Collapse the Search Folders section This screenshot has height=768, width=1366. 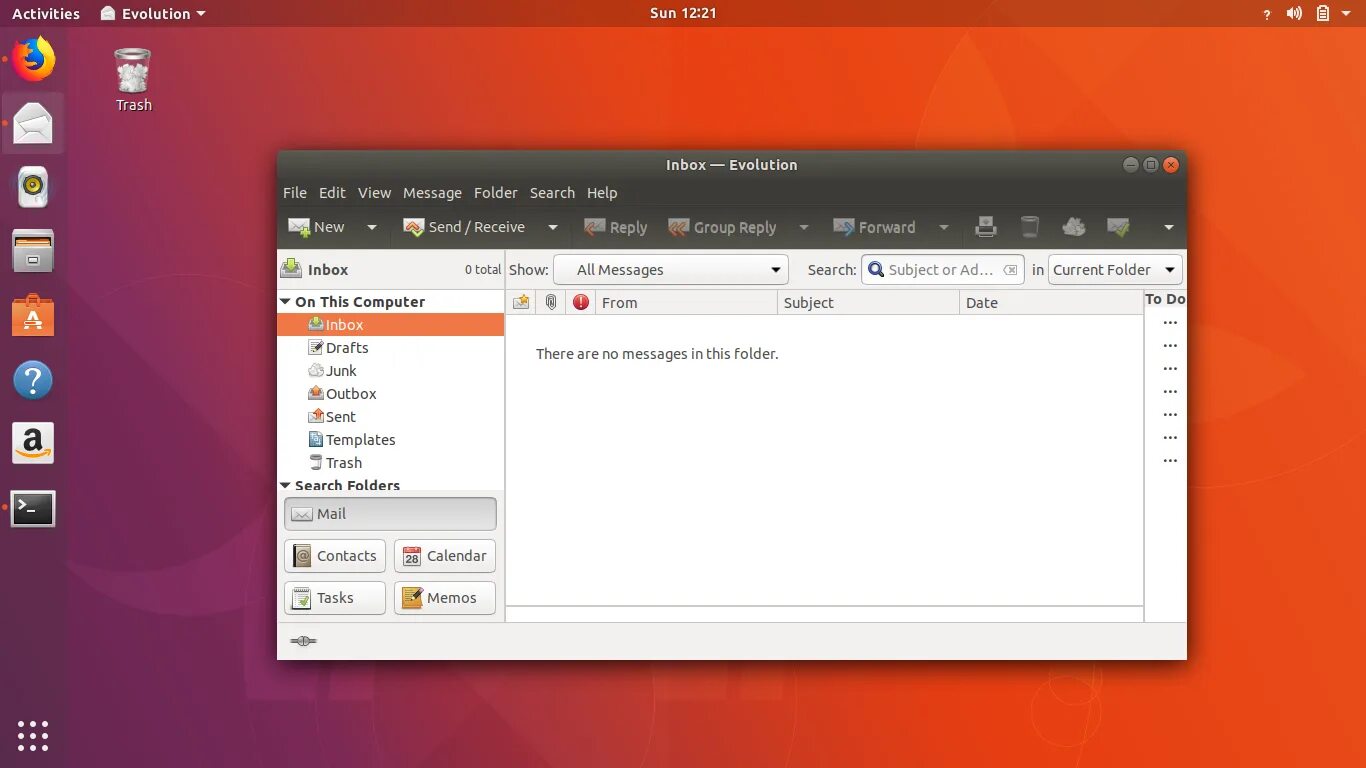pyautogui.click(x=285, y=486)
